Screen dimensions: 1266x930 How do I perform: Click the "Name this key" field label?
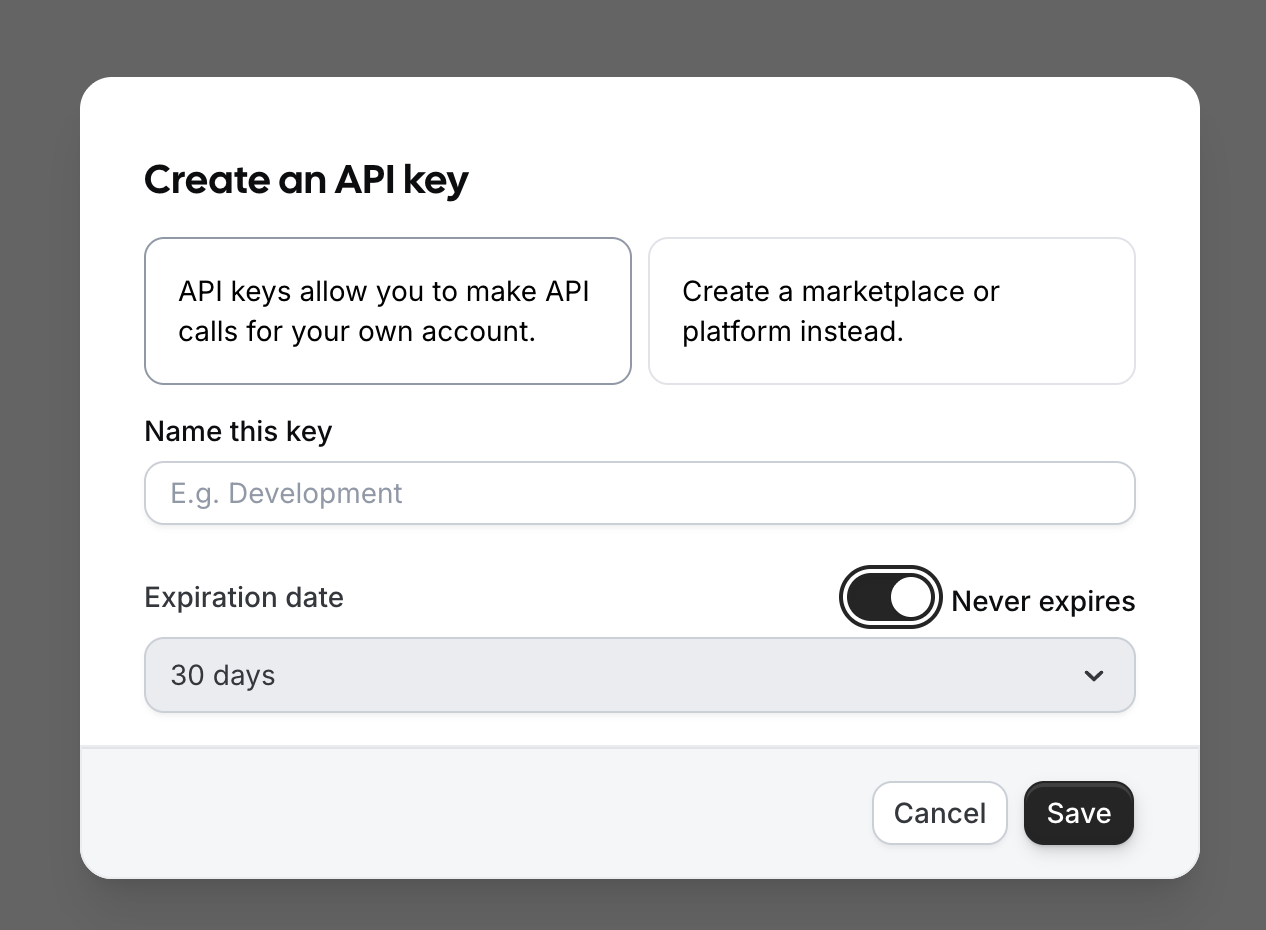[x=238, y=431]
